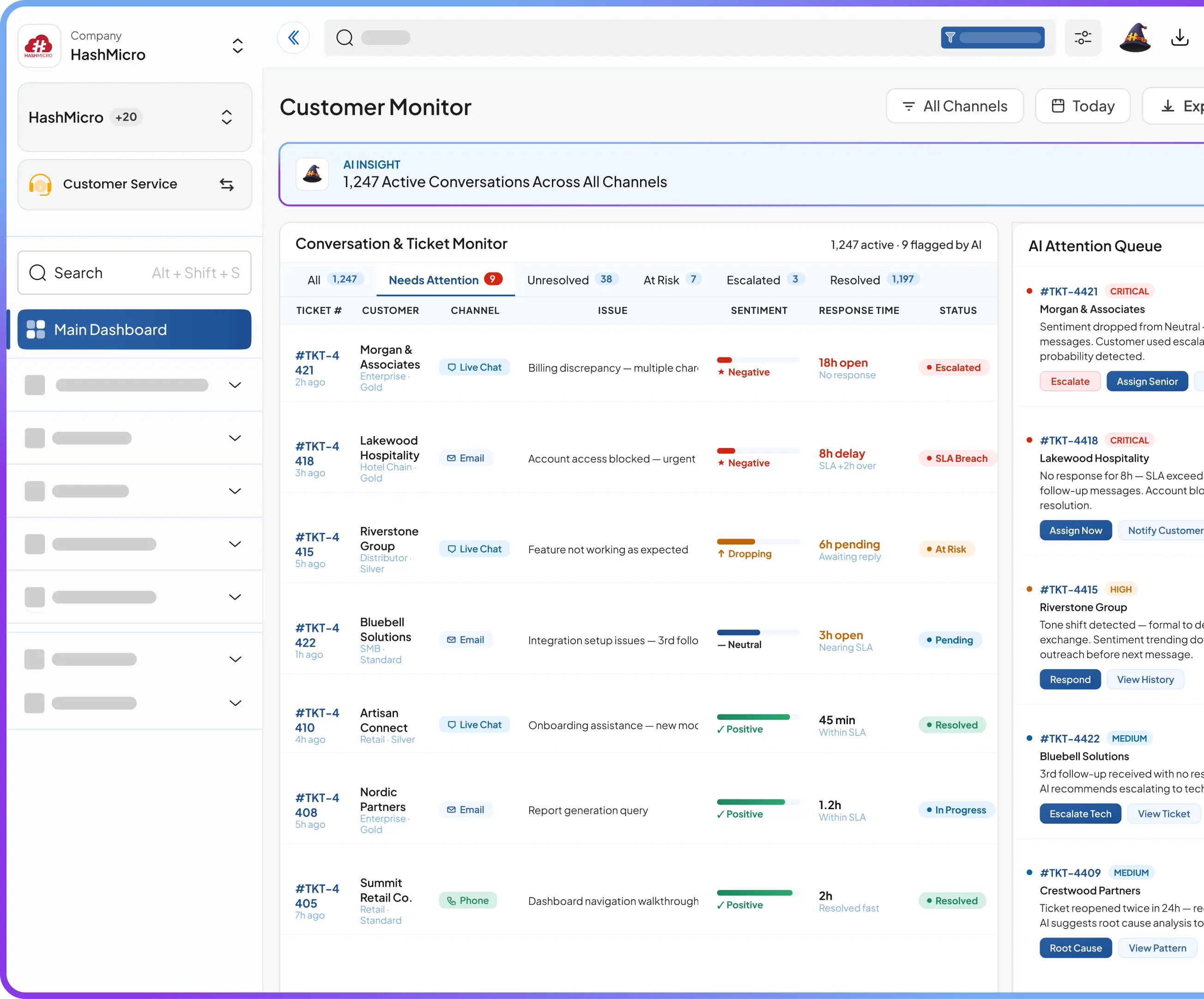The image size is (1204, 999).
Task: Click the magnifier icon in sidebar Search
Action: 38,273
